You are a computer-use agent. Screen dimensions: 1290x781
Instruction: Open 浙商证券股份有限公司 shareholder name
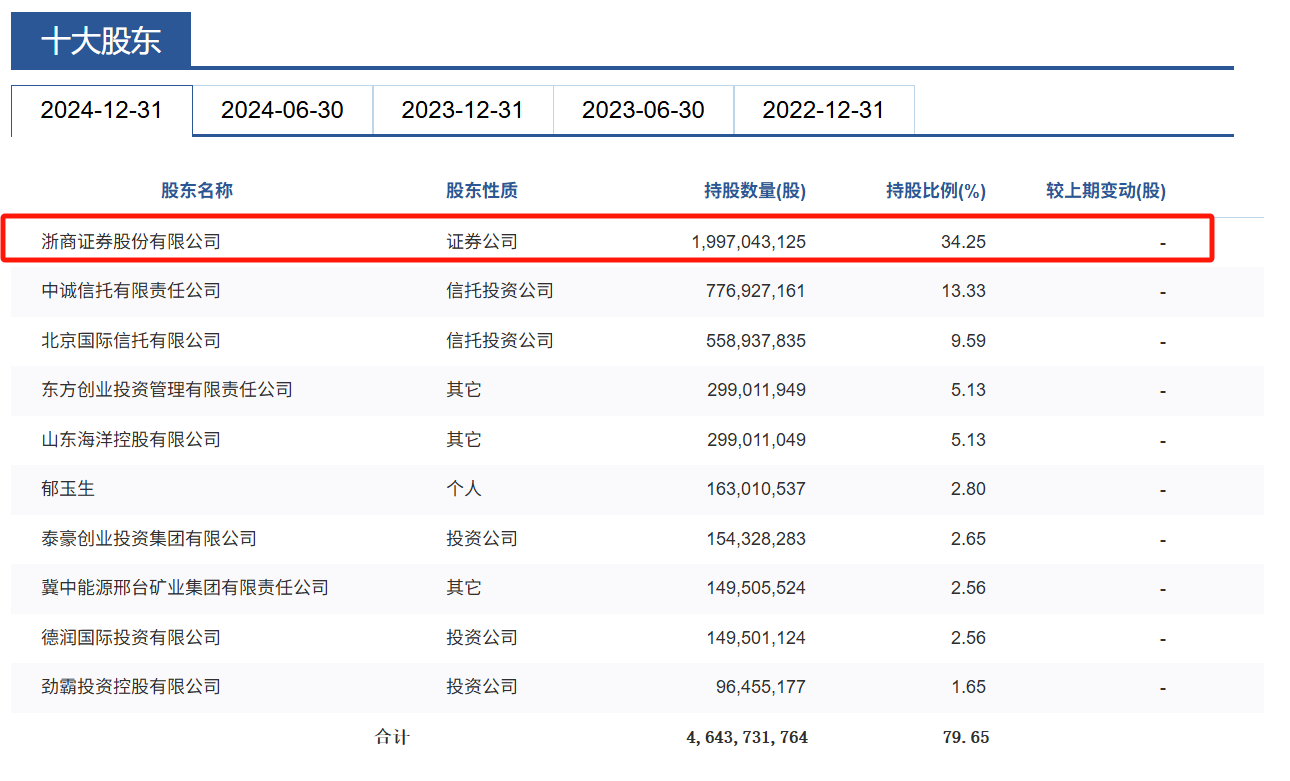click(x=131, y=241)
